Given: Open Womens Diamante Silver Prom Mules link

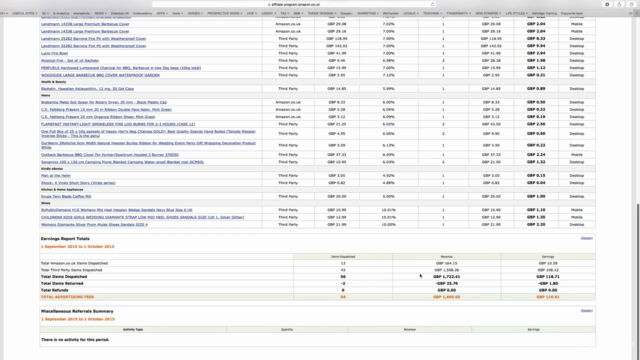Looking at the screenshot, I should point(94,225).
